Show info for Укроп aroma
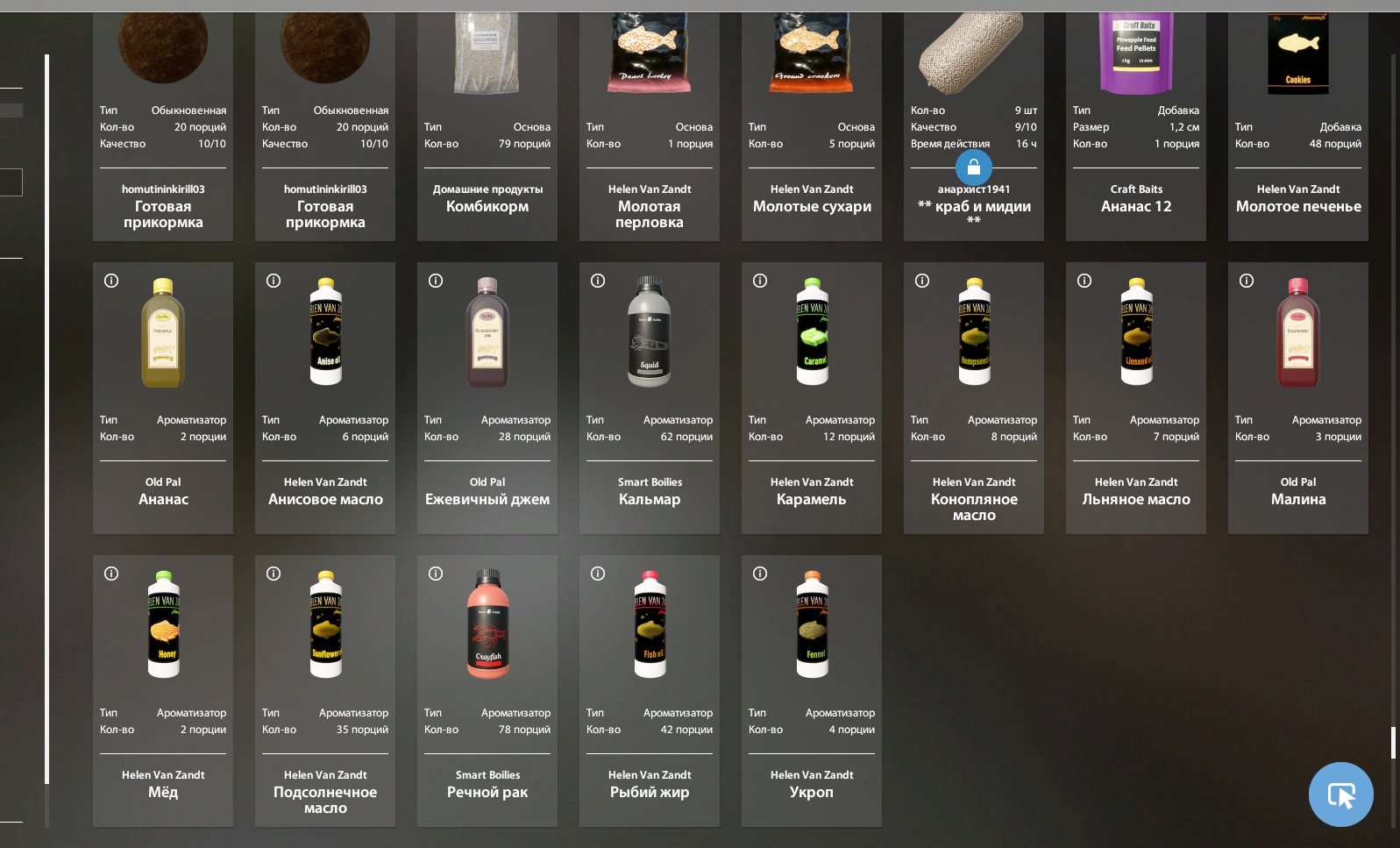This screenshot has height=848, width=1400. click(760, 574)
